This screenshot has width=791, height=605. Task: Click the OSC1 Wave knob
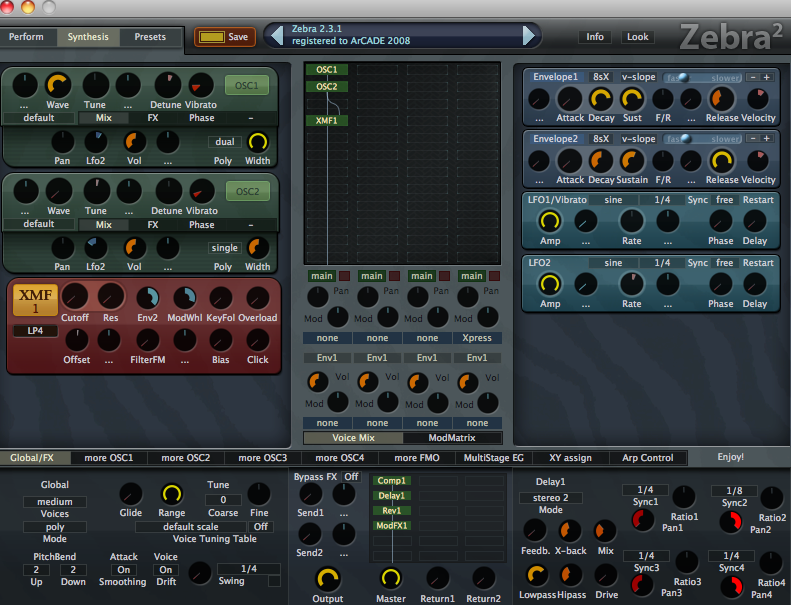click(x=58, y=85)
